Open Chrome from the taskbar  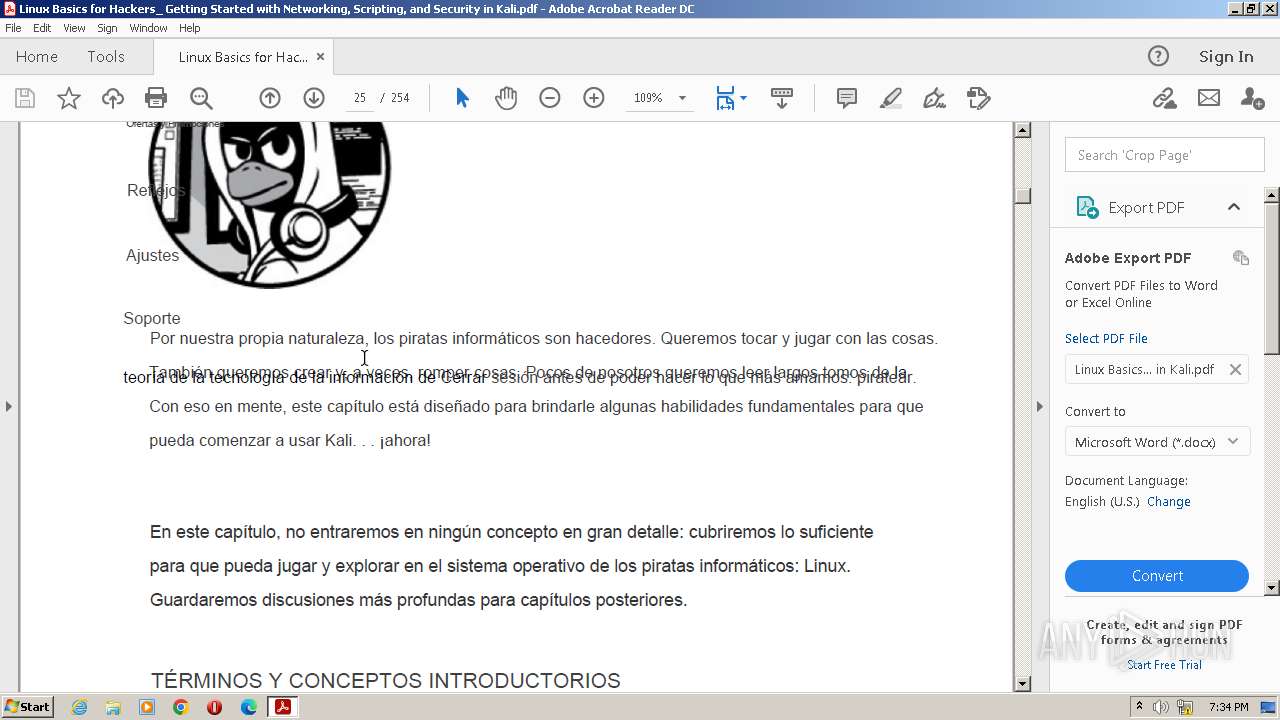coord(181,707)
